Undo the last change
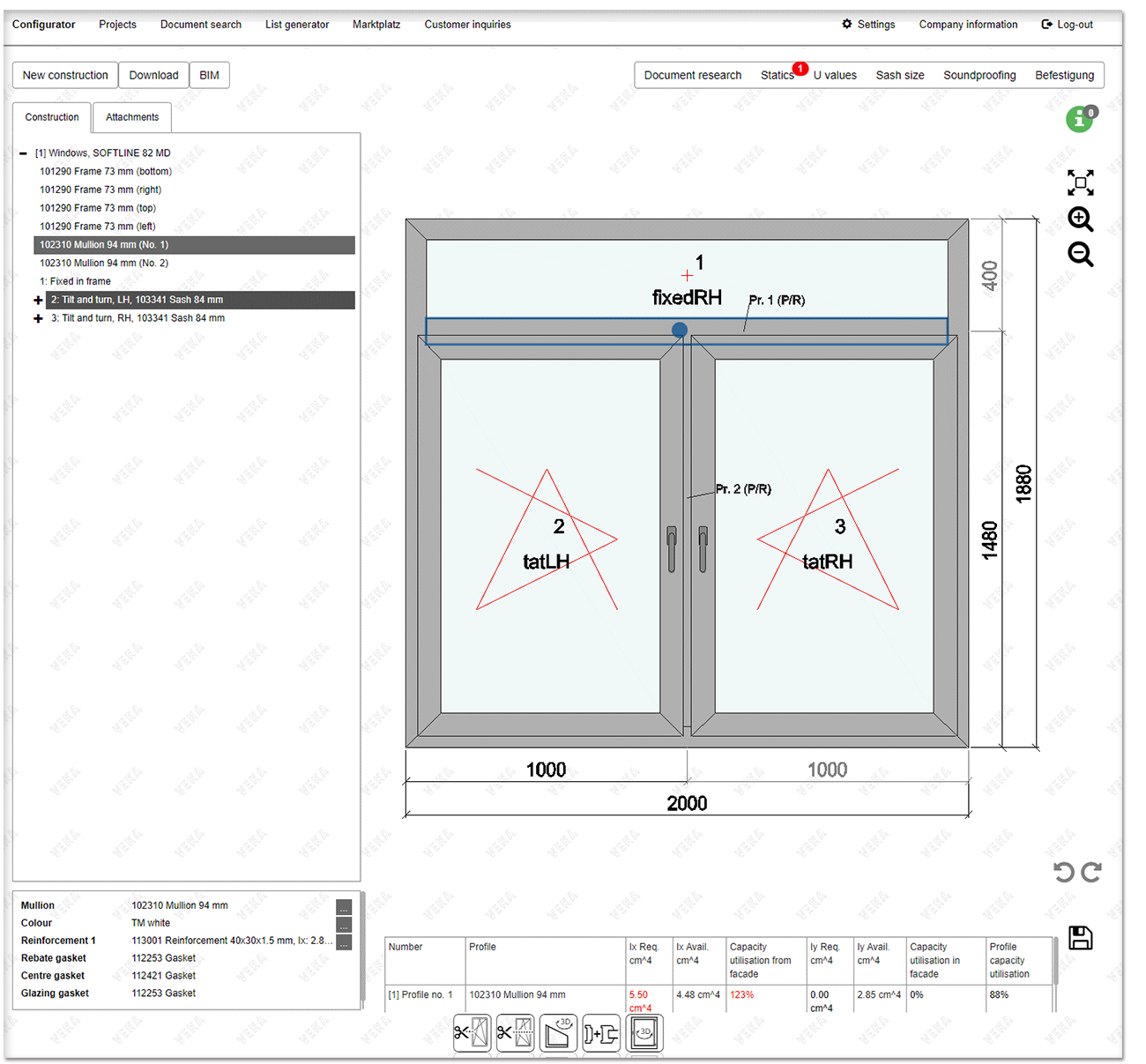Image resolution: width=1146 pixels, height=1064 pixels. coord(1064,872)
